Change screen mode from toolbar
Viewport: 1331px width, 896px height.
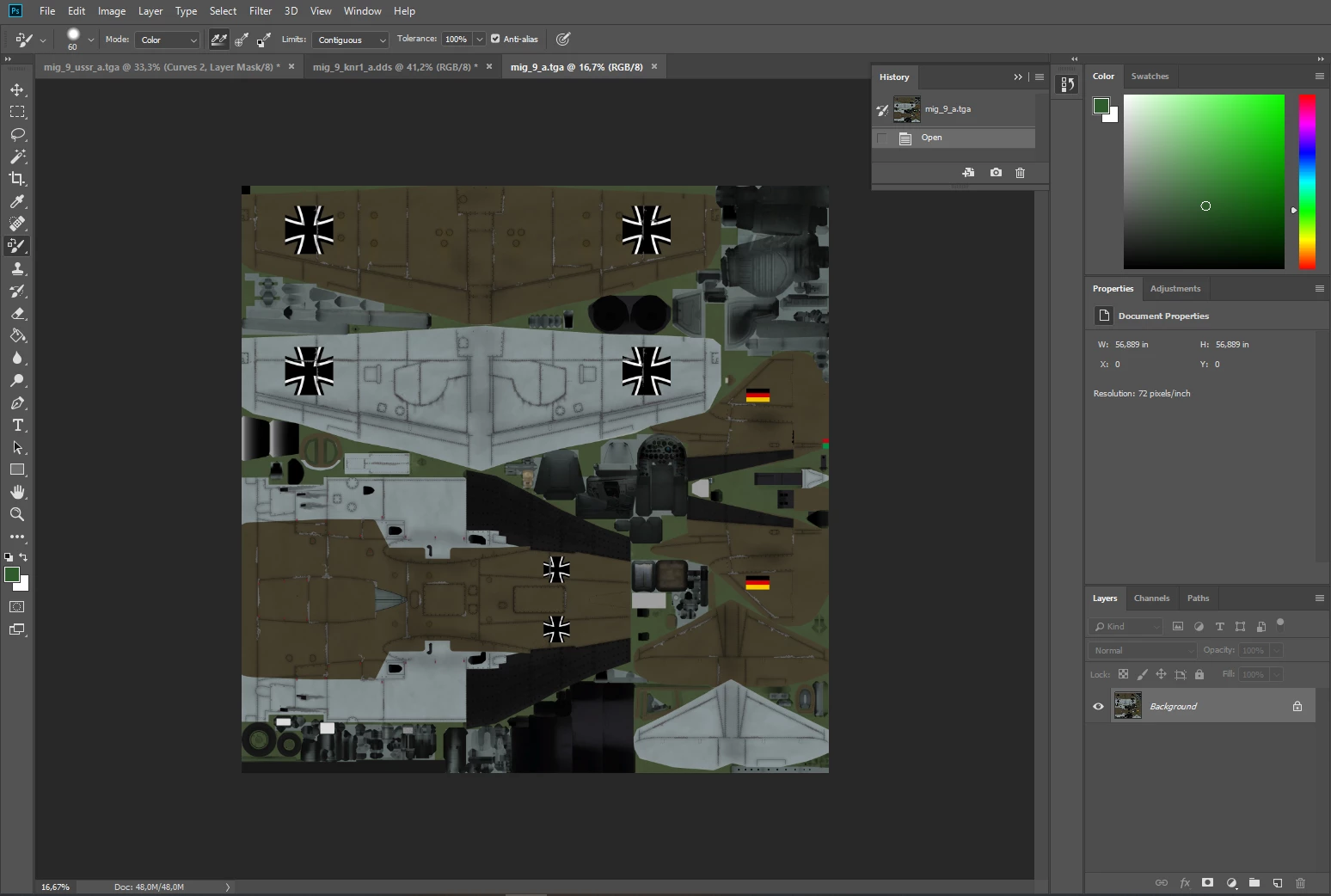(x=16, y=629)
